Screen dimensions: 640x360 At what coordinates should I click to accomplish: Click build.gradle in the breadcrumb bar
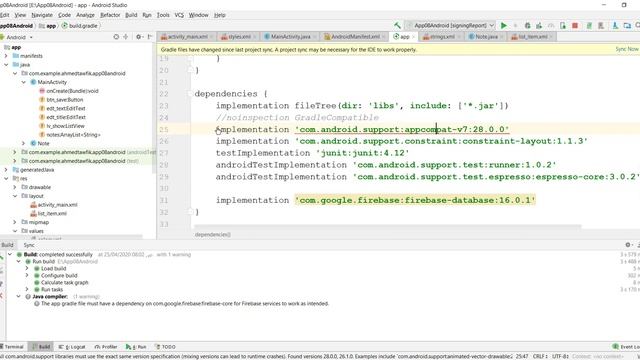click(x=80, y=26)
